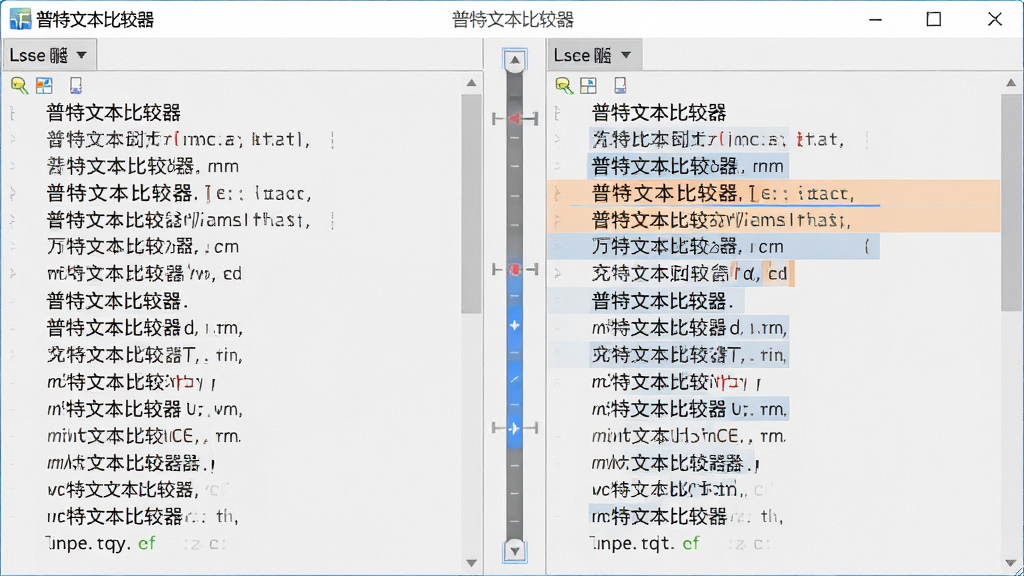Click the left pane scroll down arrow

point(472,563)
